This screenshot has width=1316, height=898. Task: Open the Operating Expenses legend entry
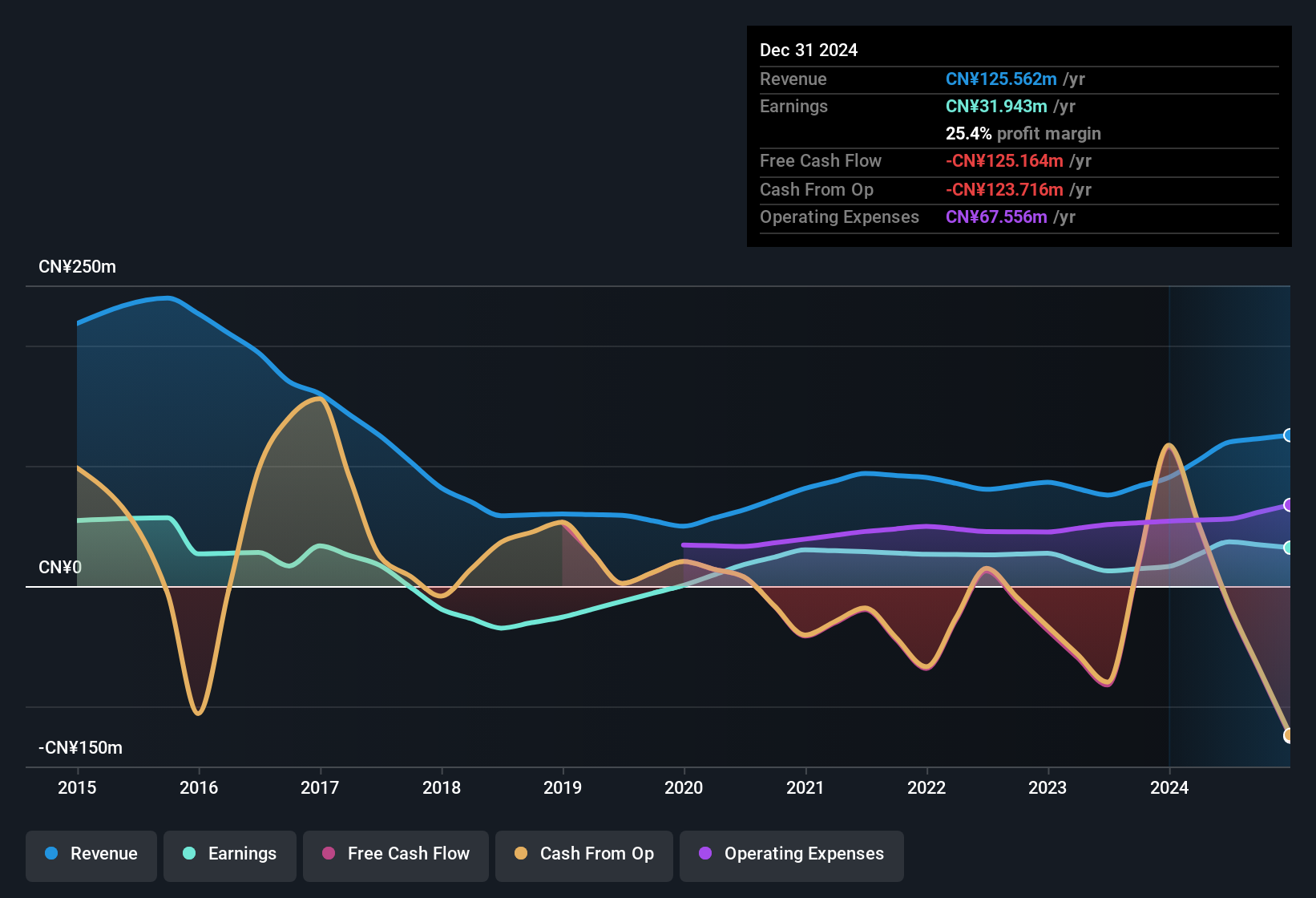(791, 855)
